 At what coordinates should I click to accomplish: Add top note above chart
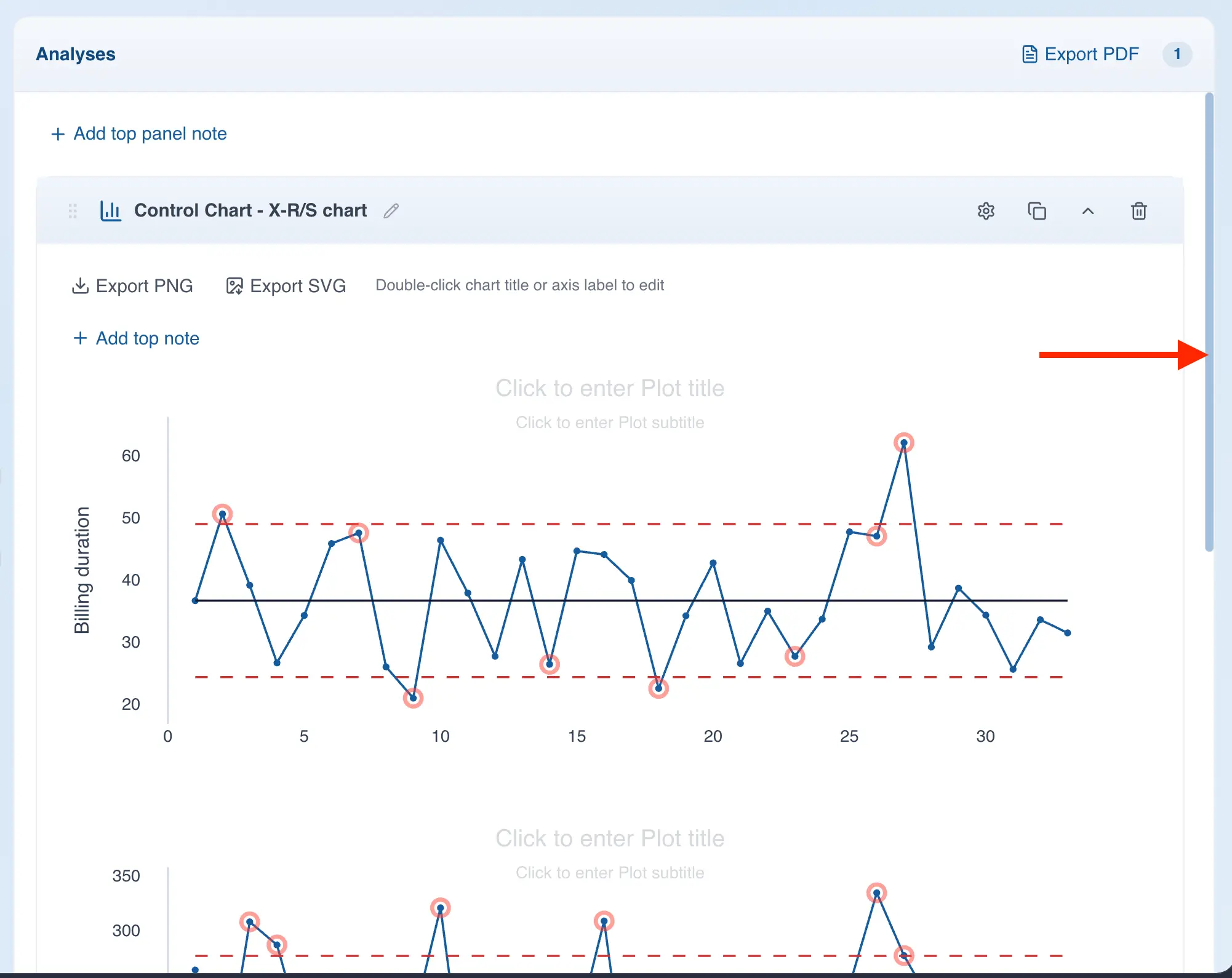tap(137, 338)
